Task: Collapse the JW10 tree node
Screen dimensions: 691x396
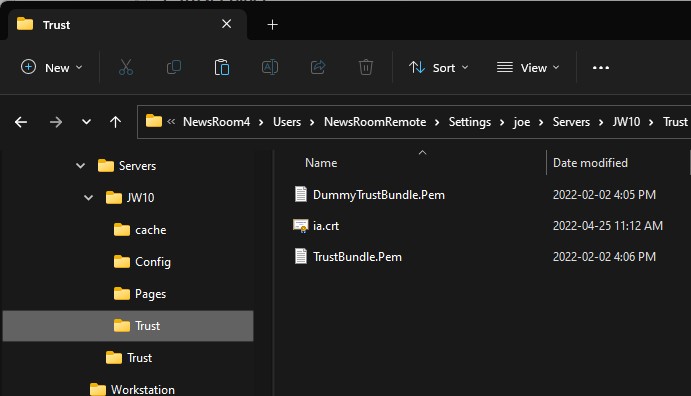Action: 89,198
